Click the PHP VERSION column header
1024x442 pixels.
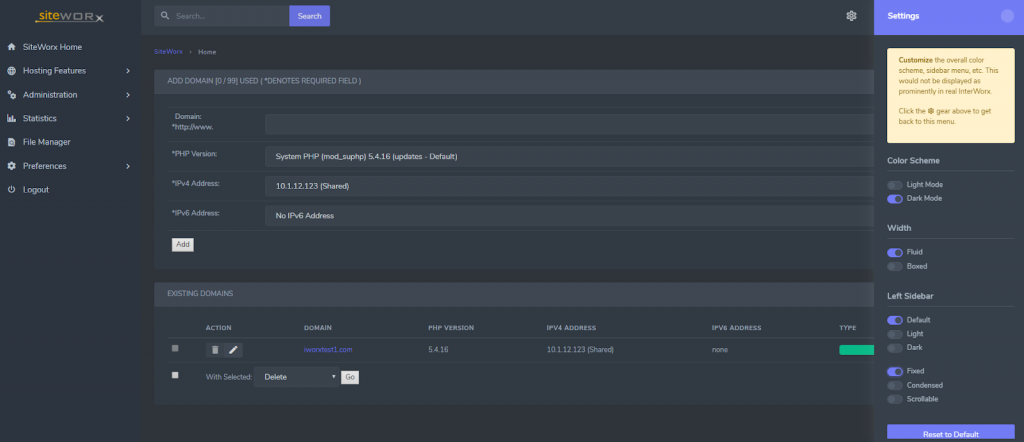pos(451,328)
